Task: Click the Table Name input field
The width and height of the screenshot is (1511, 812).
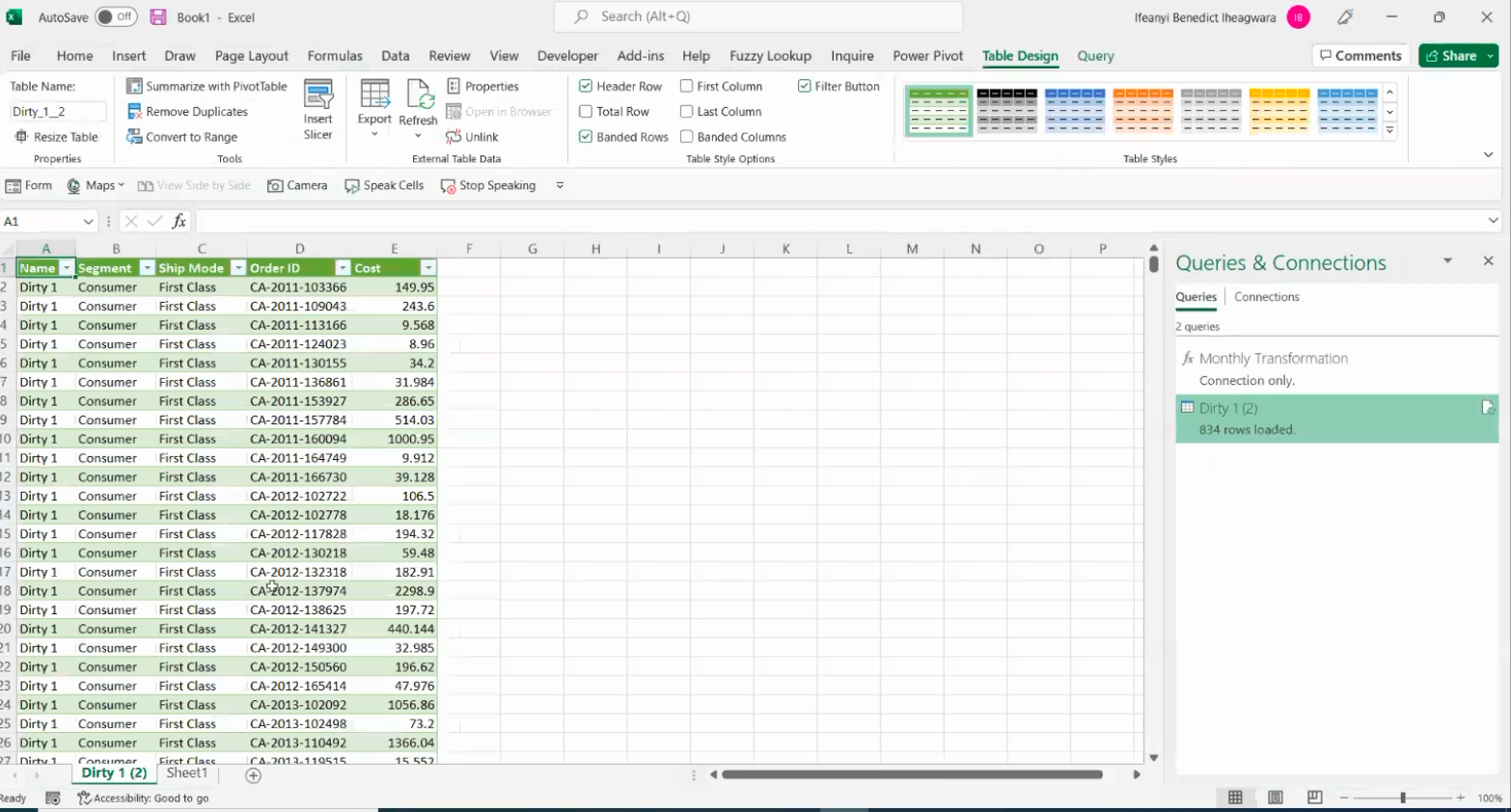Action: (58, 112)
